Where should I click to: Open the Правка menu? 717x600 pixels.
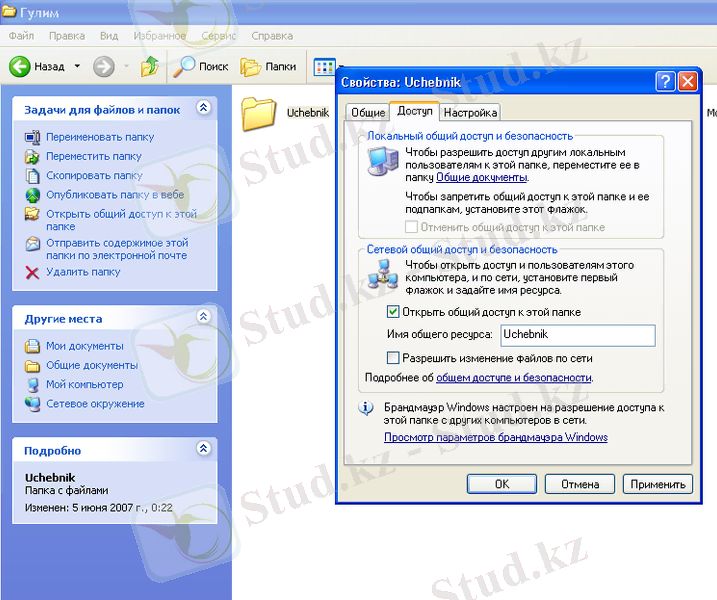[x=67, y=36]
